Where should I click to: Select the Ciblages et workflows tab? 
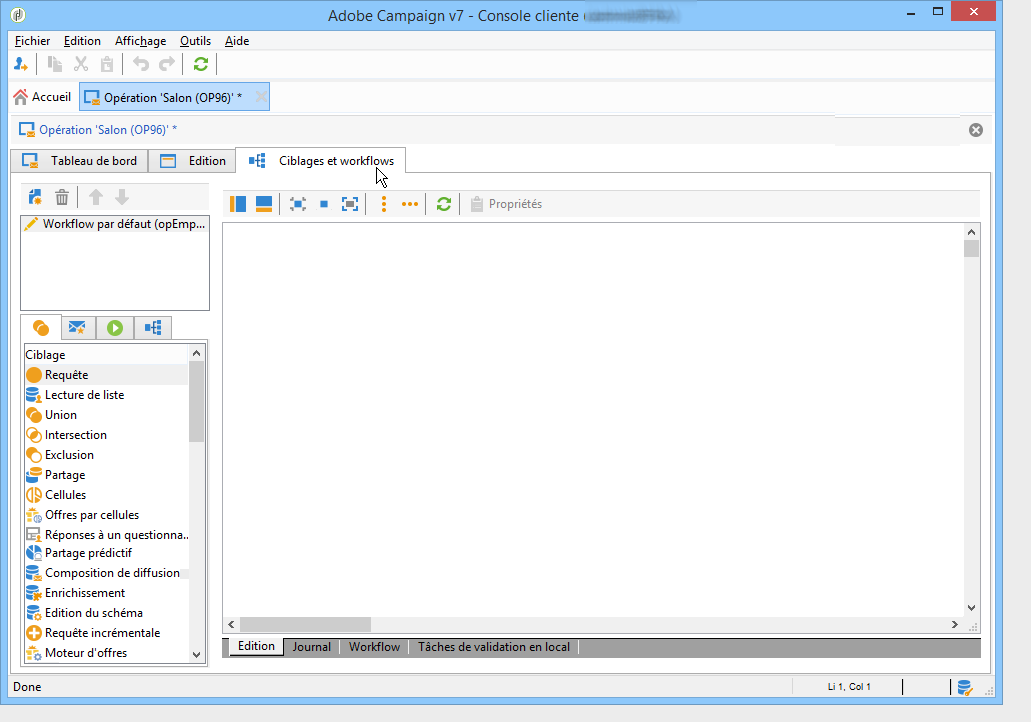pyautogui.click(x=321, y=161)
